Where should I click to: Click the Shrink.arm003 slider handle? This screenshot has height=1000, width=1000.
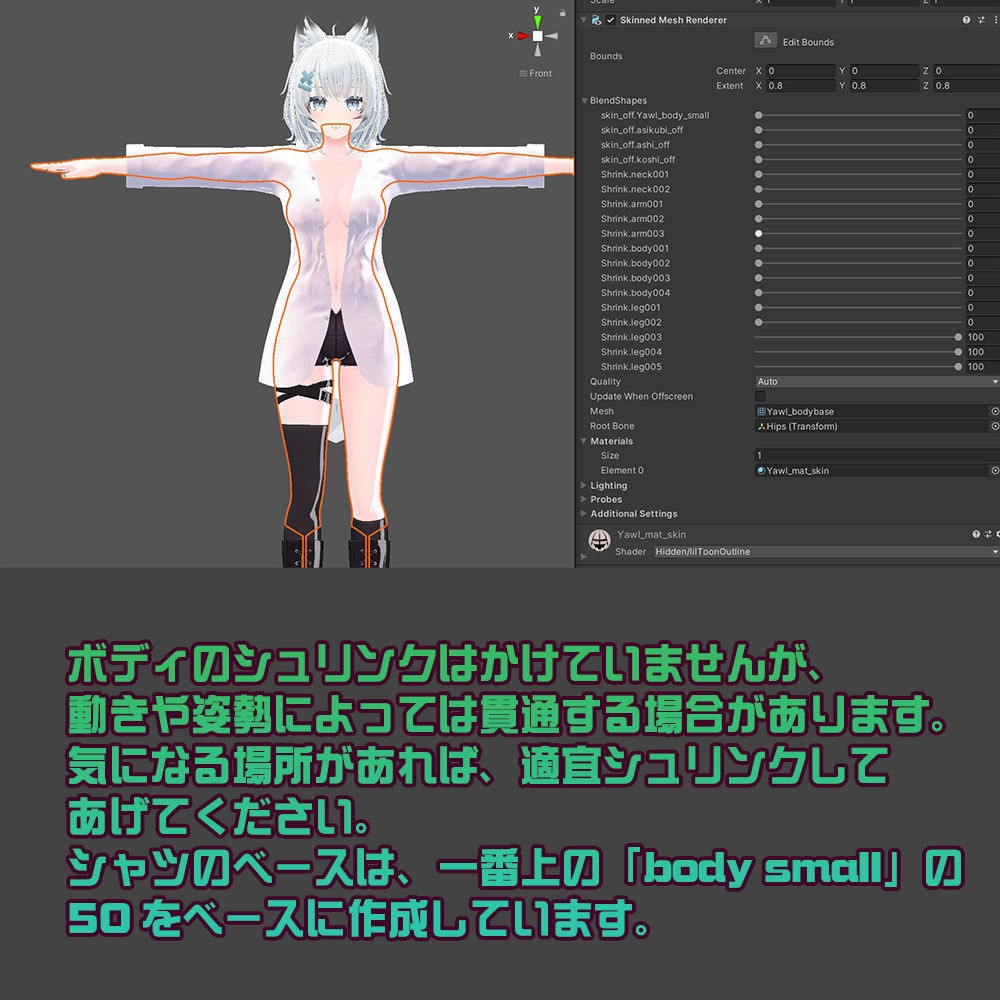[758, 233]
